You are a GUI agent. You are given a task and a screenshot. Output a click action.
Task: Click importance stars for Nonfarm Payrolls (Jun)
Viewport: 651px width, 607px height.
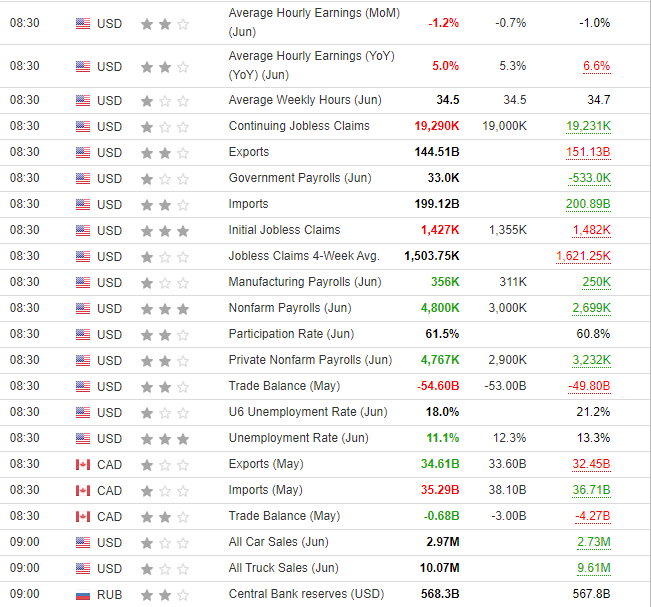click(165, 309)
